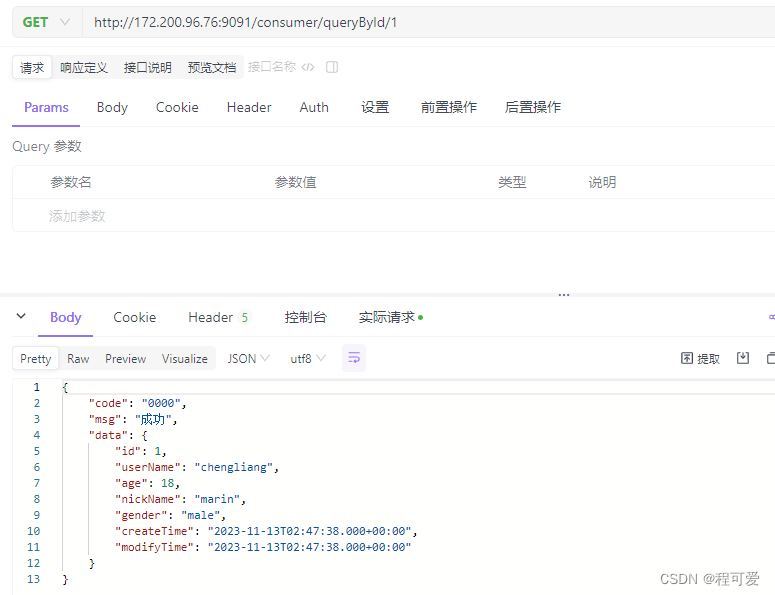
Task: Click the request URL input field
Action: 428,22
